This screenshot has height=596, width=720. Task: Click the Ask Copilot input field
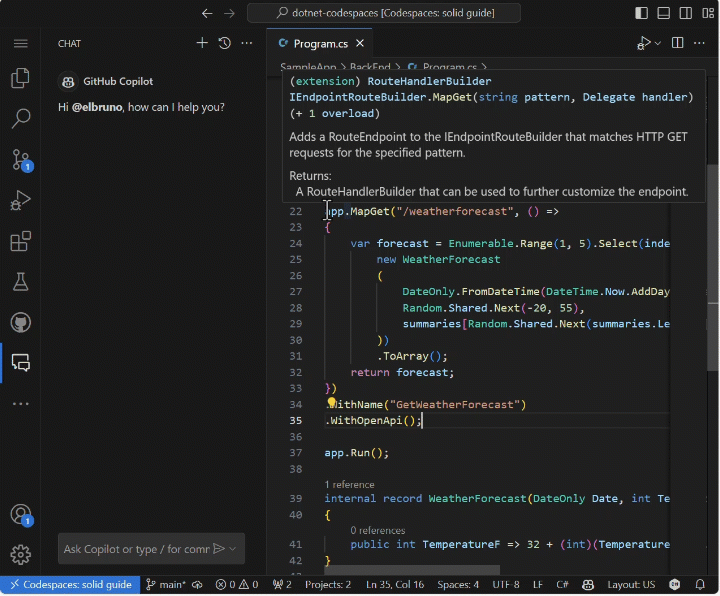pyautogui.click(x=136, y=549)
